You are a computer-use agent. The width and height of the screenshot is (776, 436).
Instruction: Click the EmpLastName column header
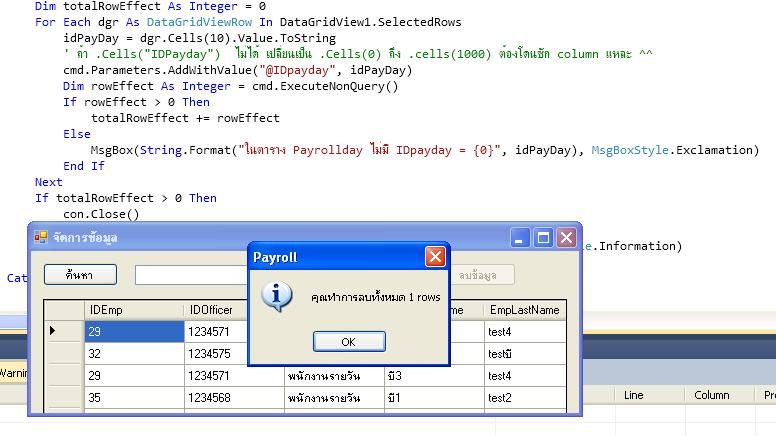pos(525,310)
